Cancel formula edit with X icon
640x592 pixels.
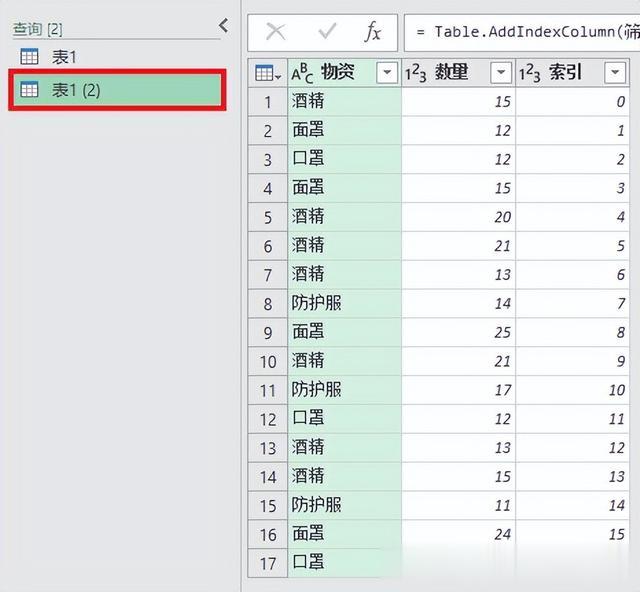pos(276,32)
